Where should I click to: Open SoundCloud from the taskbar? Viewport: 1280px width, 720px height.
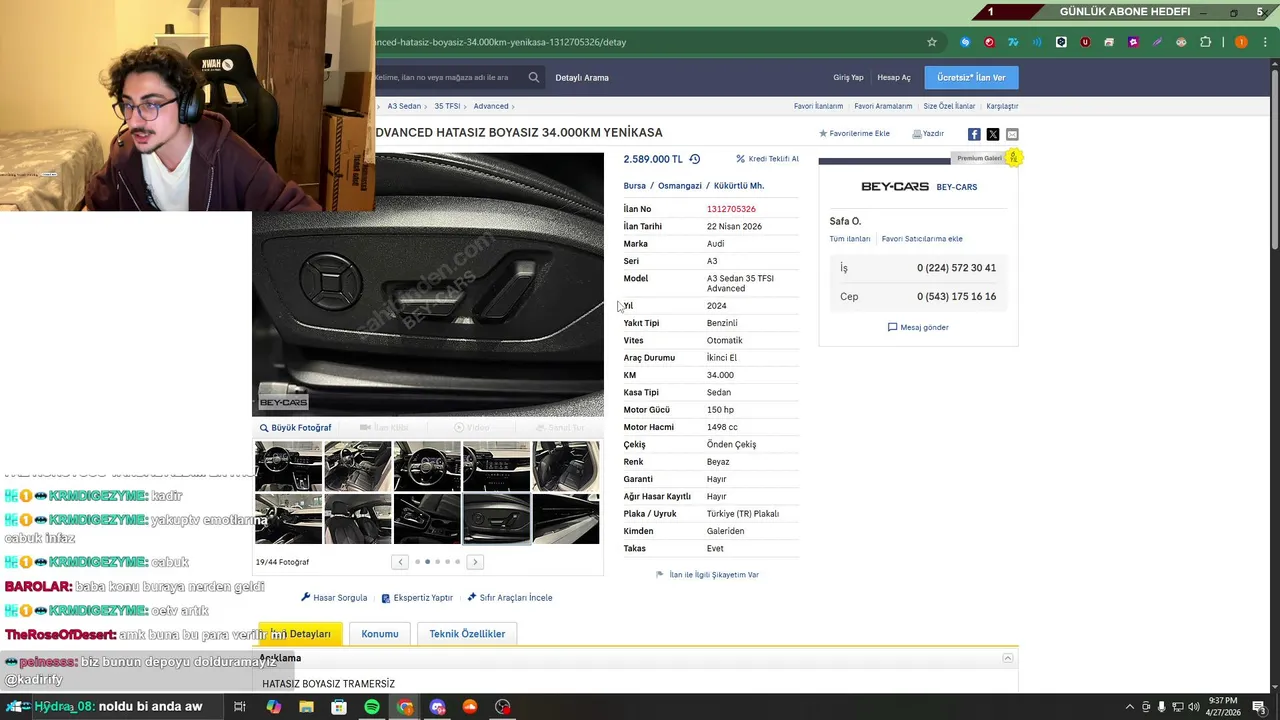click(x=470, y=707)
